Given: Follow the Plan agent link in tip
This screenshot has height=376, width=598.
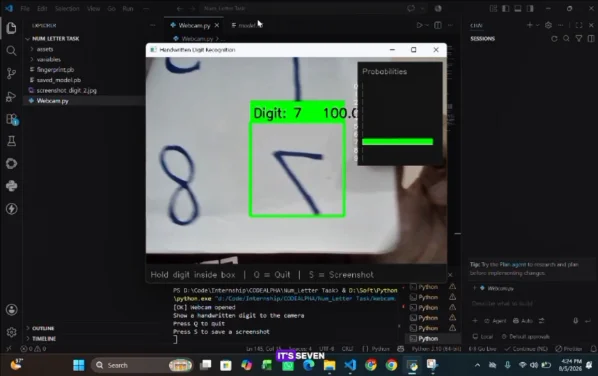Looking at the screenshot, I should pyautogui.click(x=513, y=264).
